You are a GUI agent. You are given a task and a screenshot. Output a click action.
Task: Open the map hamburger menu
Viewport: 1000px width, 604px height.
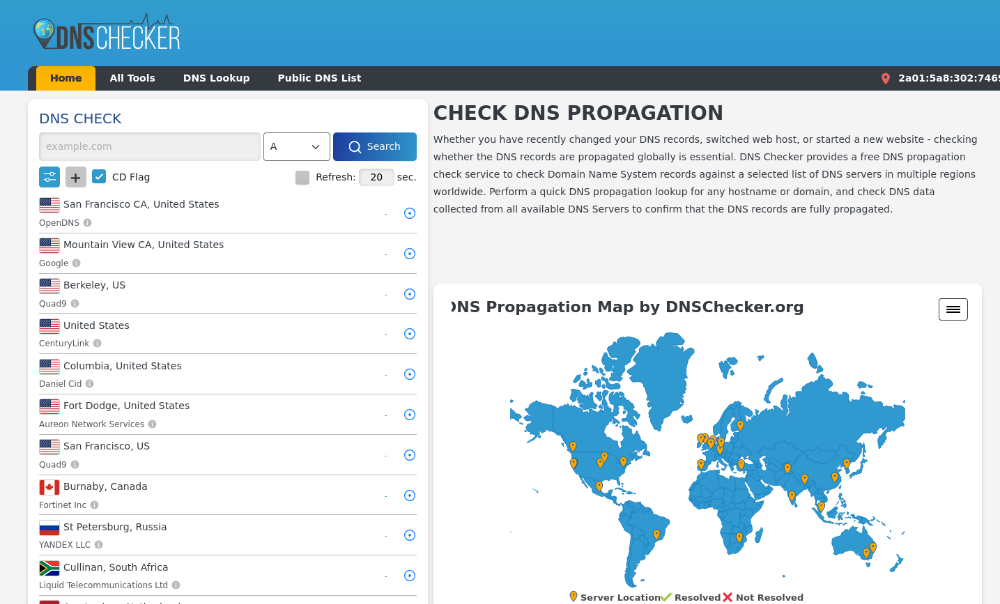pyautogui.click(x=953, y=309)
